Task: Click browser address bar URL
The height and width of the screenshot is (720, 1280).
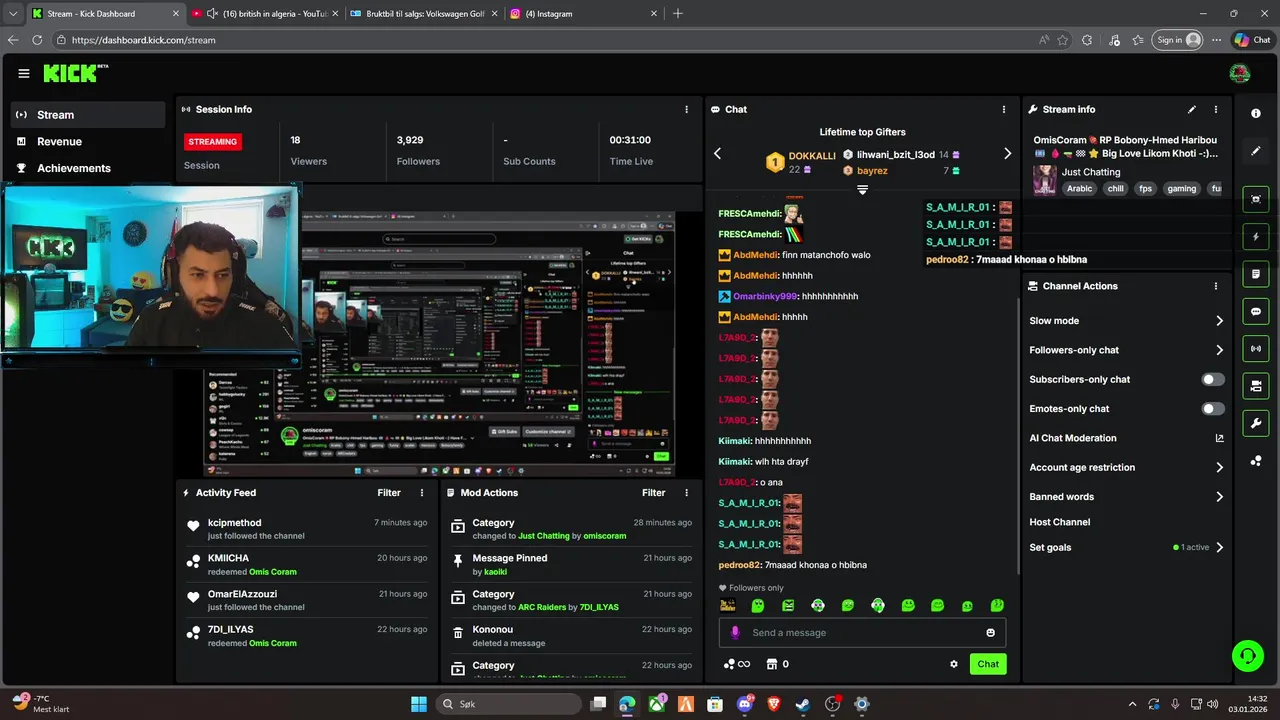Action: (144, 40)
